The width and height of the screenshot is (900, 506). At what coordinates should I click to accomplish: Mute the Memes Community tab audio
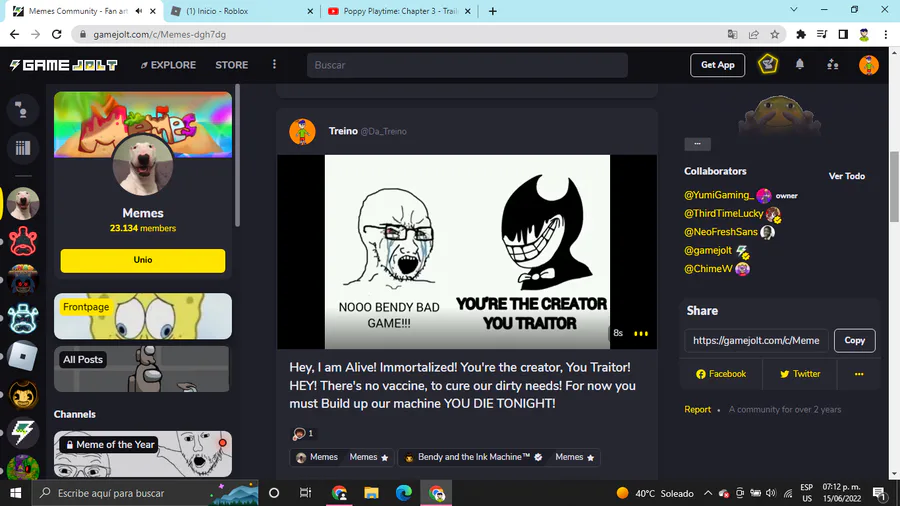(x=139, y=11)
